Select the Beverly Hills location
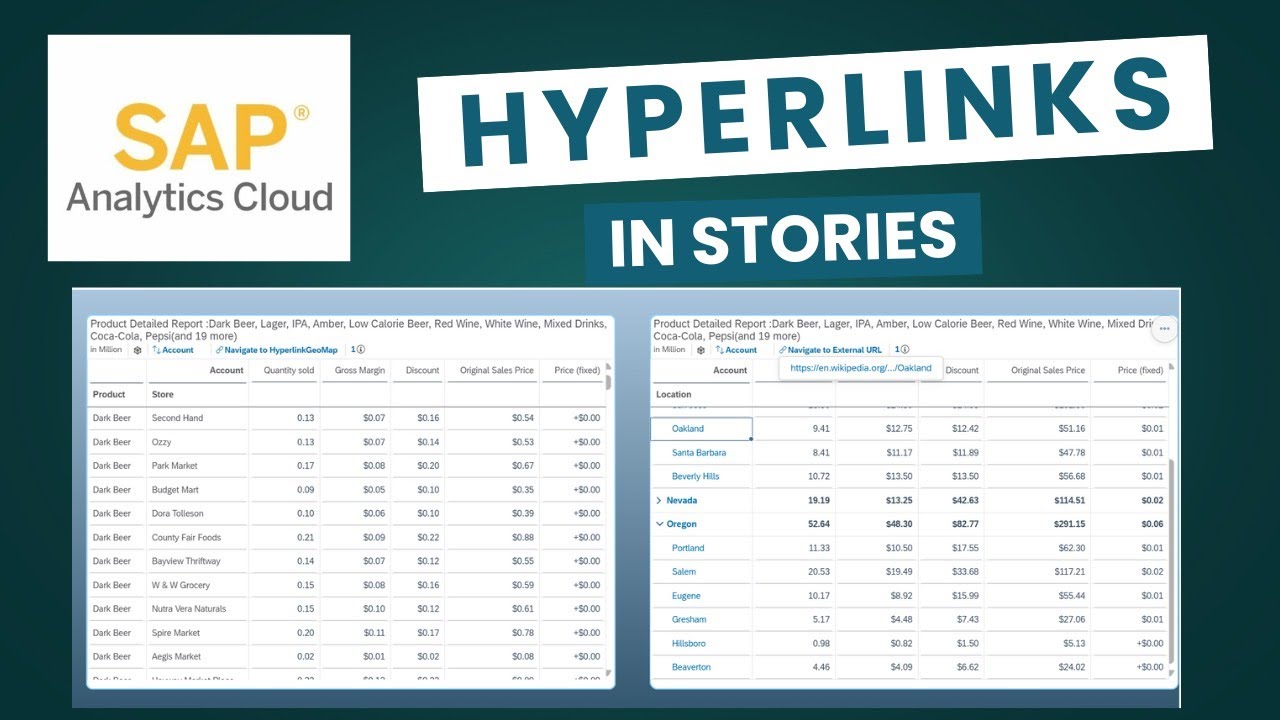The width and height of the screenshot is (1280, 720). tap(695, 477)
